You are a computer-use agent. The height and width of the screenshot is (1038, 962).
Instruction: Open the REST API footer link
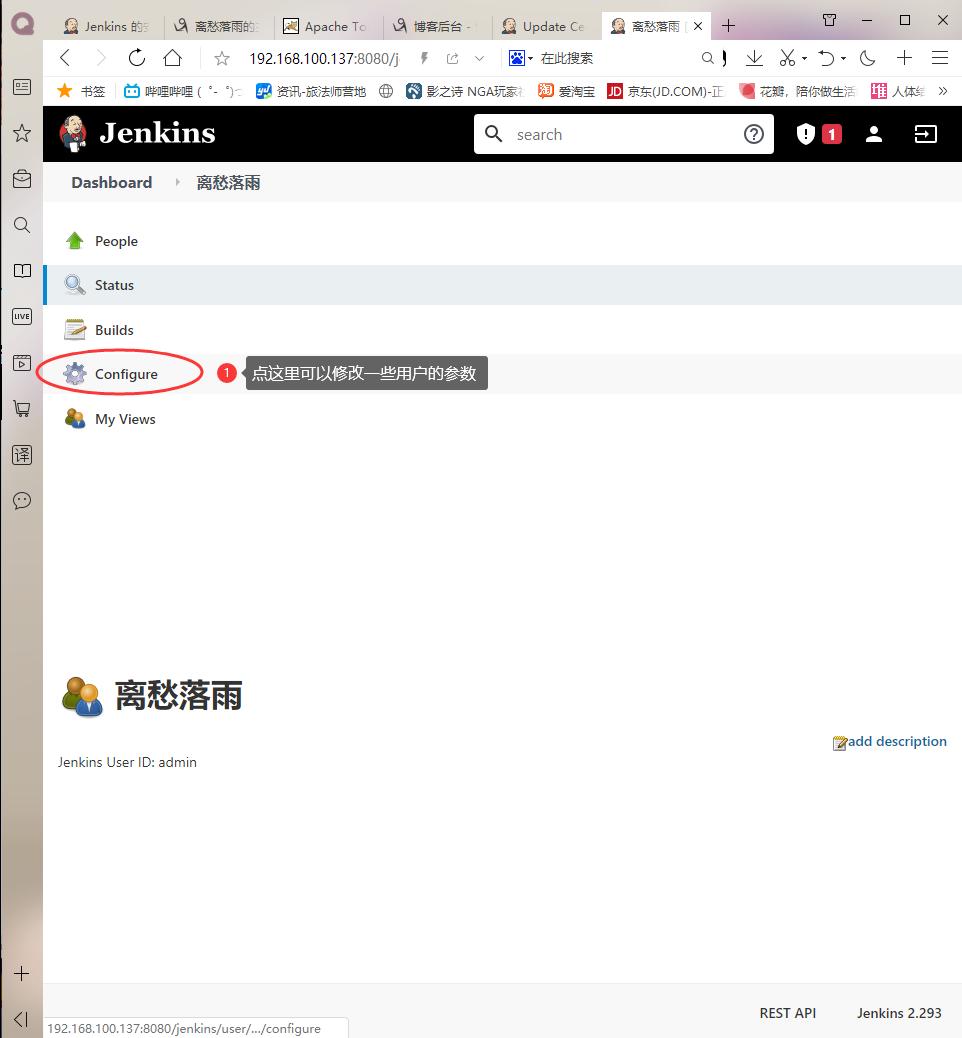click(788, 1013)
